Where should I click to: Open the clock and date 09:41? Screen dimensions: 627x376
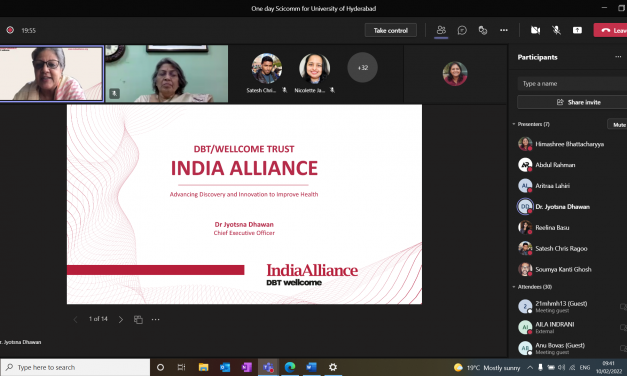[x=609, y=367]
